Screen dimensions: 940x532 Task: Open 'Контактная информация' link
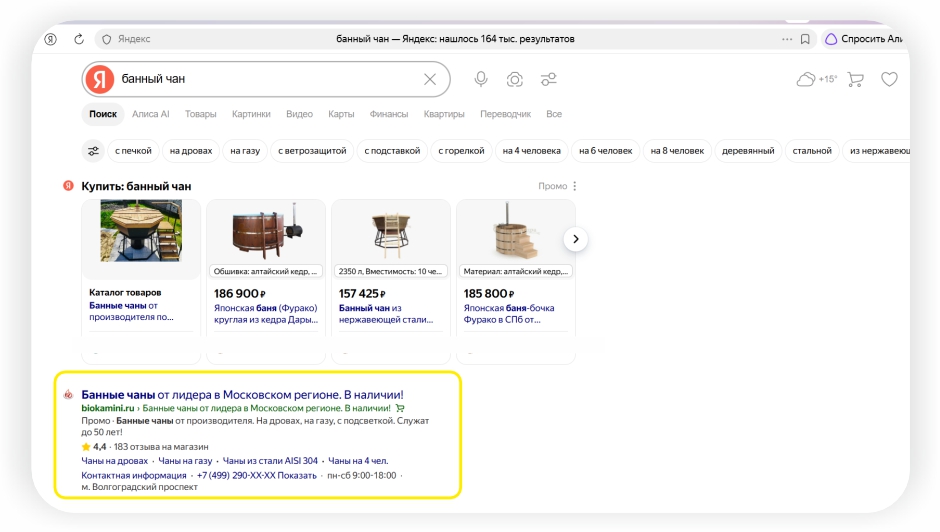(x=134, y=475)
